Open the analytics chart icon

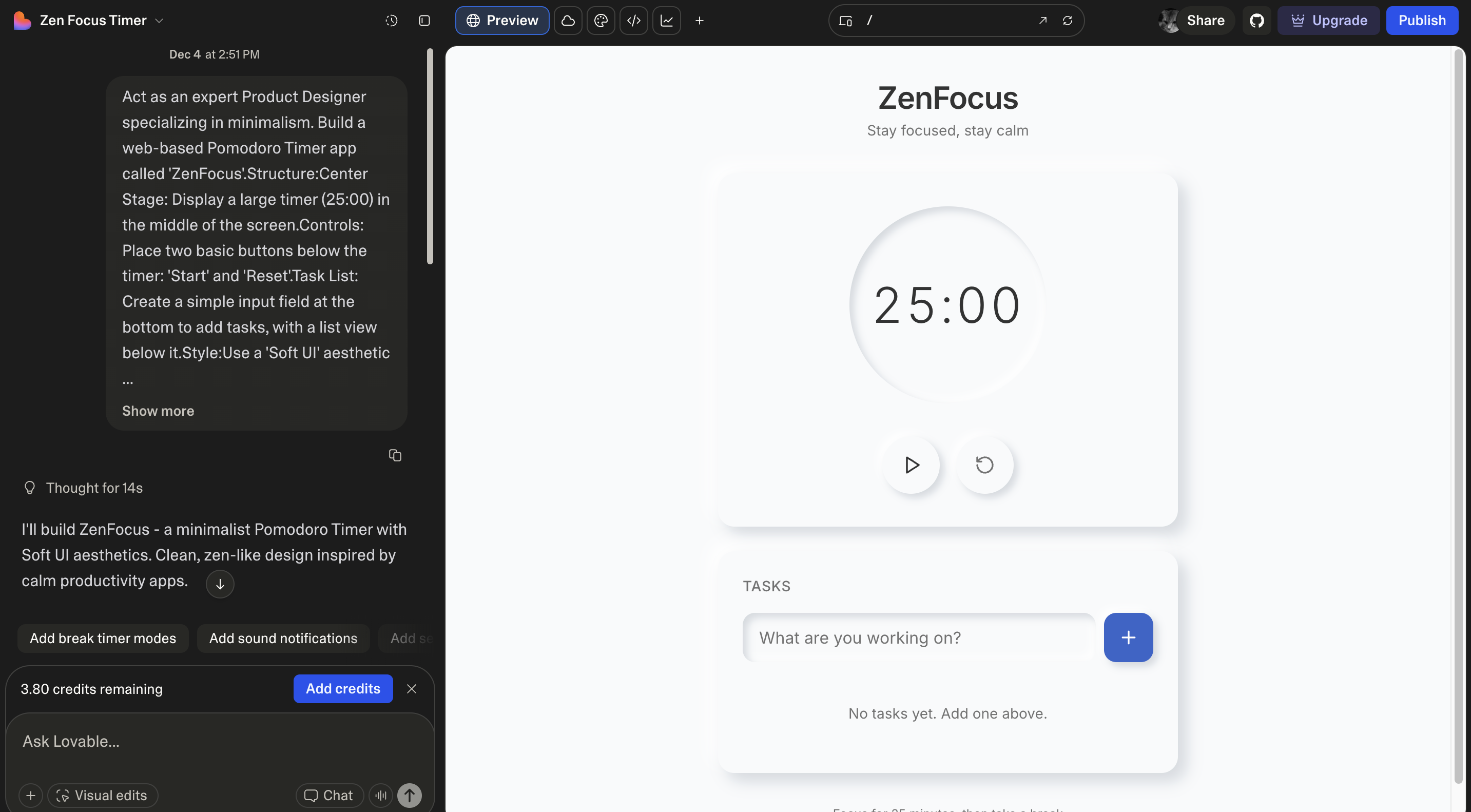point(666,21)
